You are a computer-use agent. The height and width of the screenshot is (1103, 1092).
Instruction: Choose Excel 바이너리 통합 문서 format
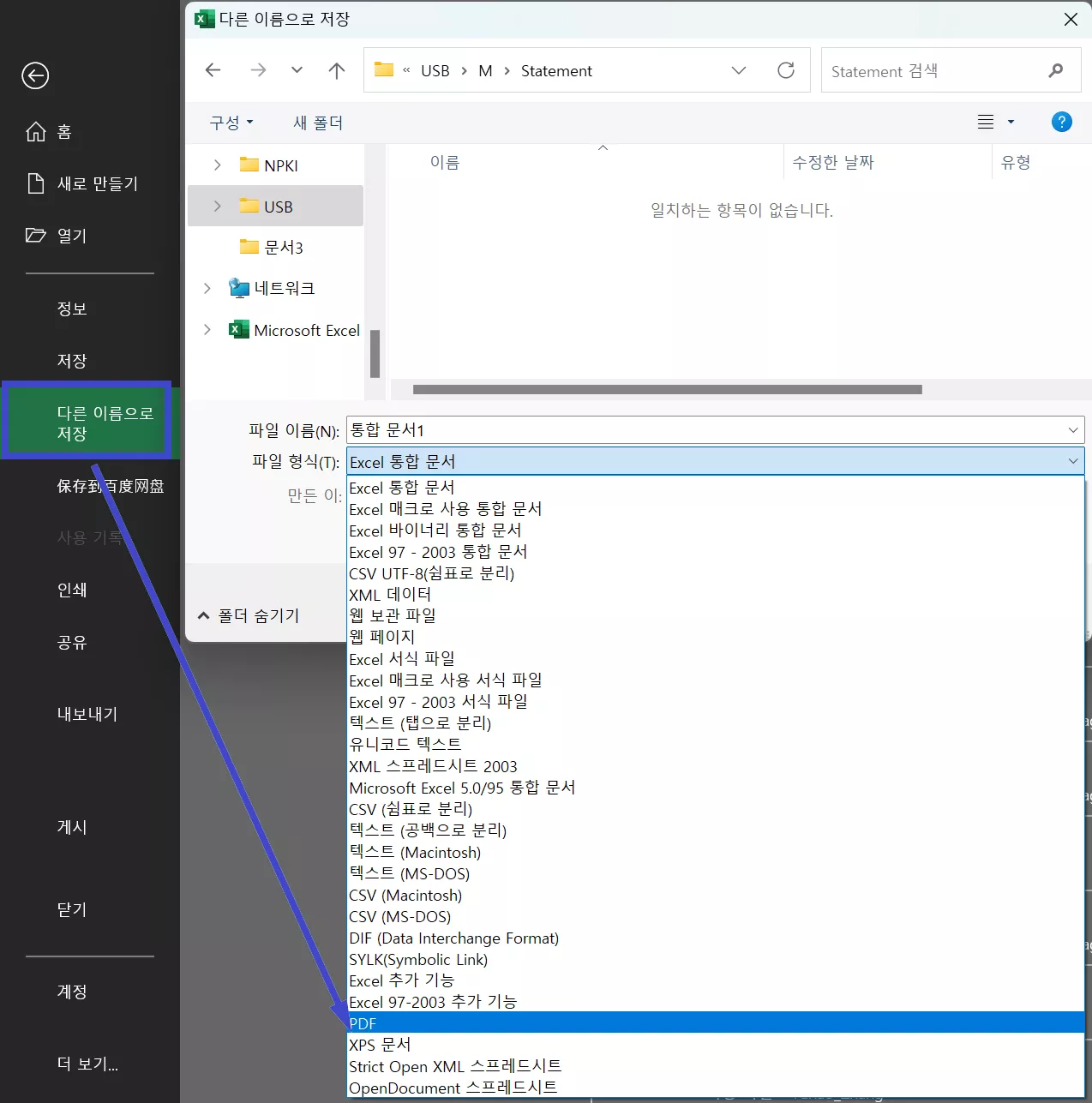(716, 530)
